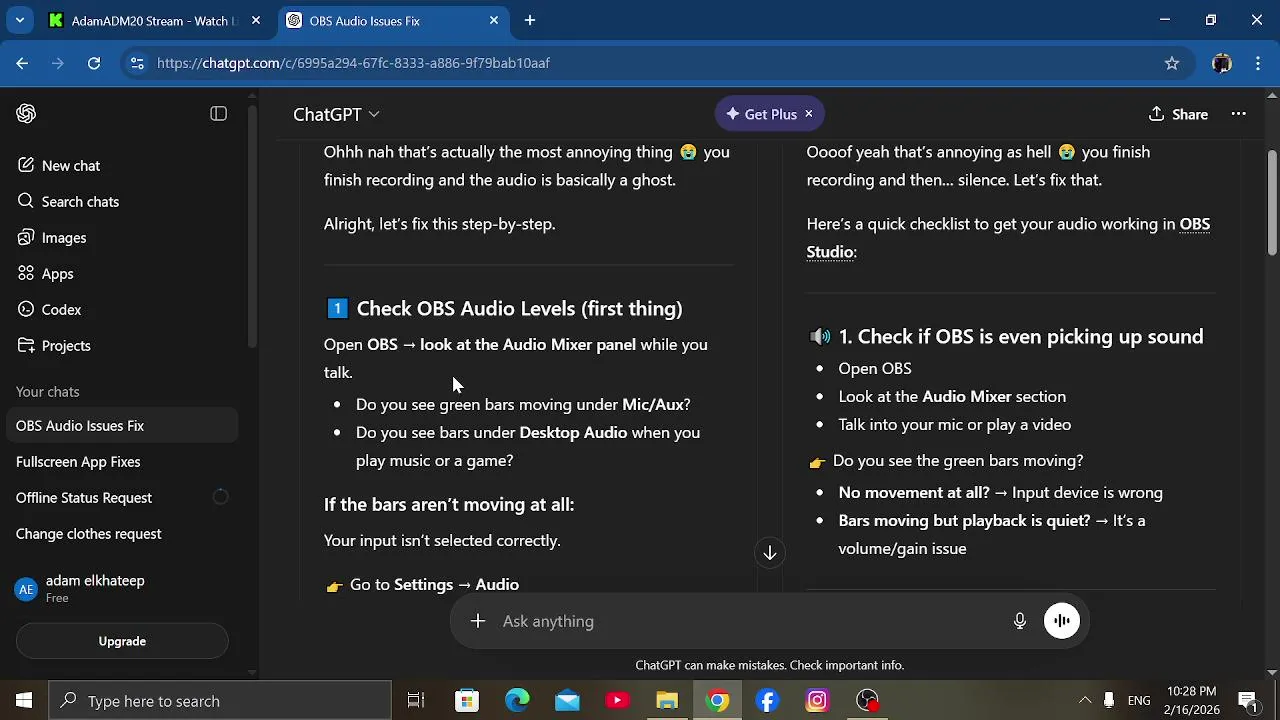This screenshot has width=1280, height=720.
Task: Open Facebook from the taskbar
Action: pyautogui.click(x=767, y=701)
